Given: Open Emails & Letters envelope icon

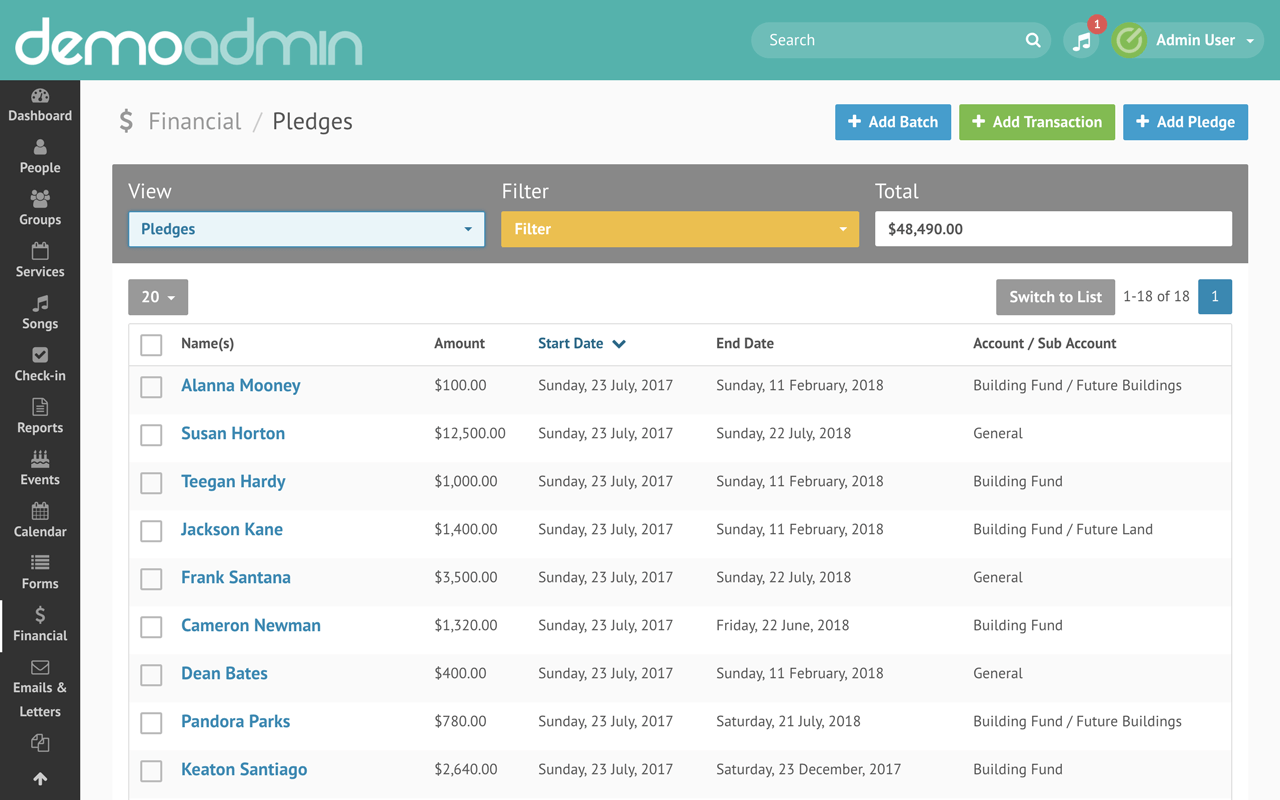Looking at the screenshot, I should point(40,667).
